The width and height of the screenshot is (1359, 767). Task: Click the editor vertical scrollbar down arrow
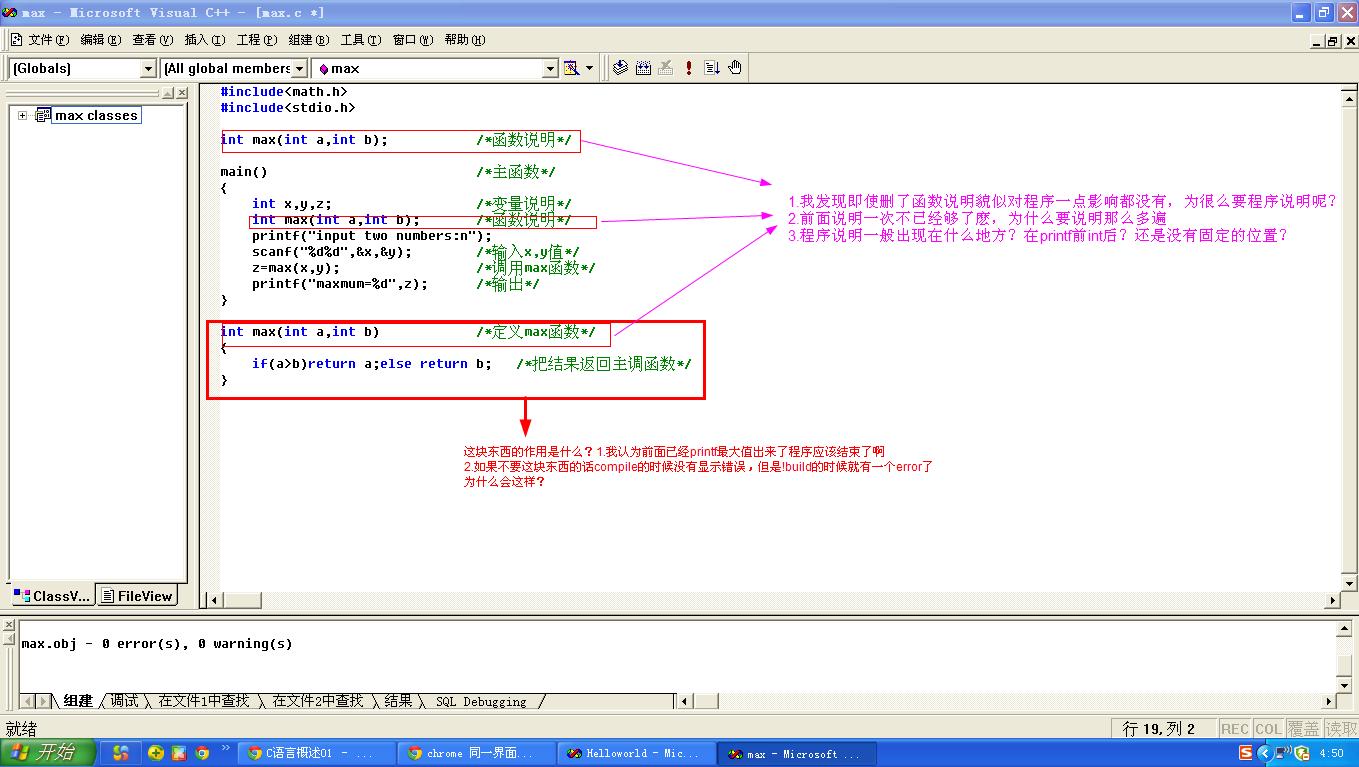pos(1349,583)
